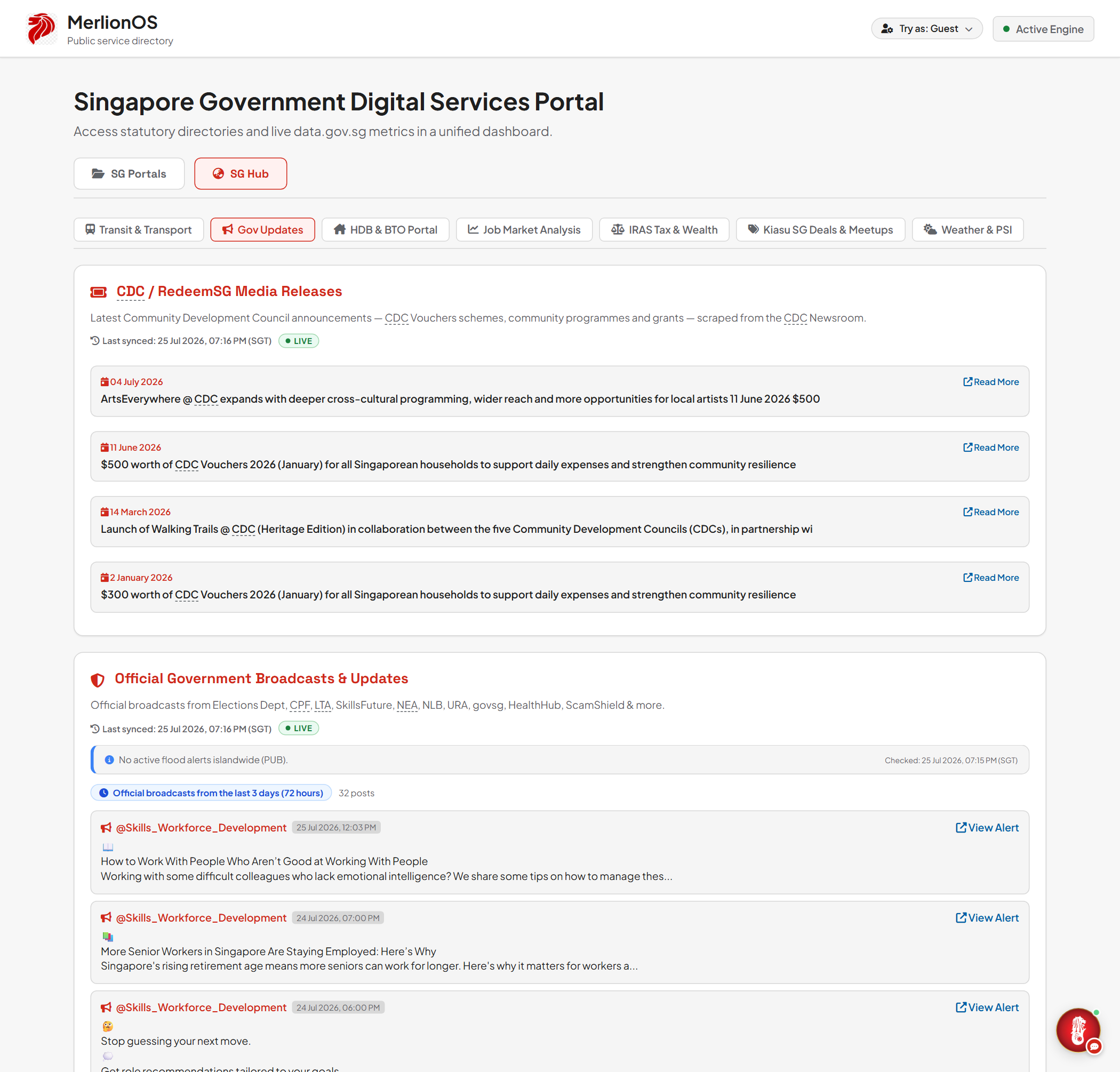
Task: Click the shield icon beside Official Government Broadcasts
Action: tap(98, 680)
